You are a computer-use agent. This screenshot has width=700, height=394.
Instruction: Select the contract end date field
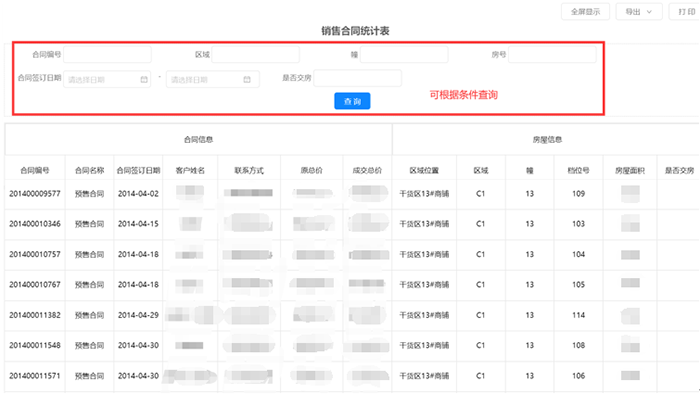tap(212, 79)
